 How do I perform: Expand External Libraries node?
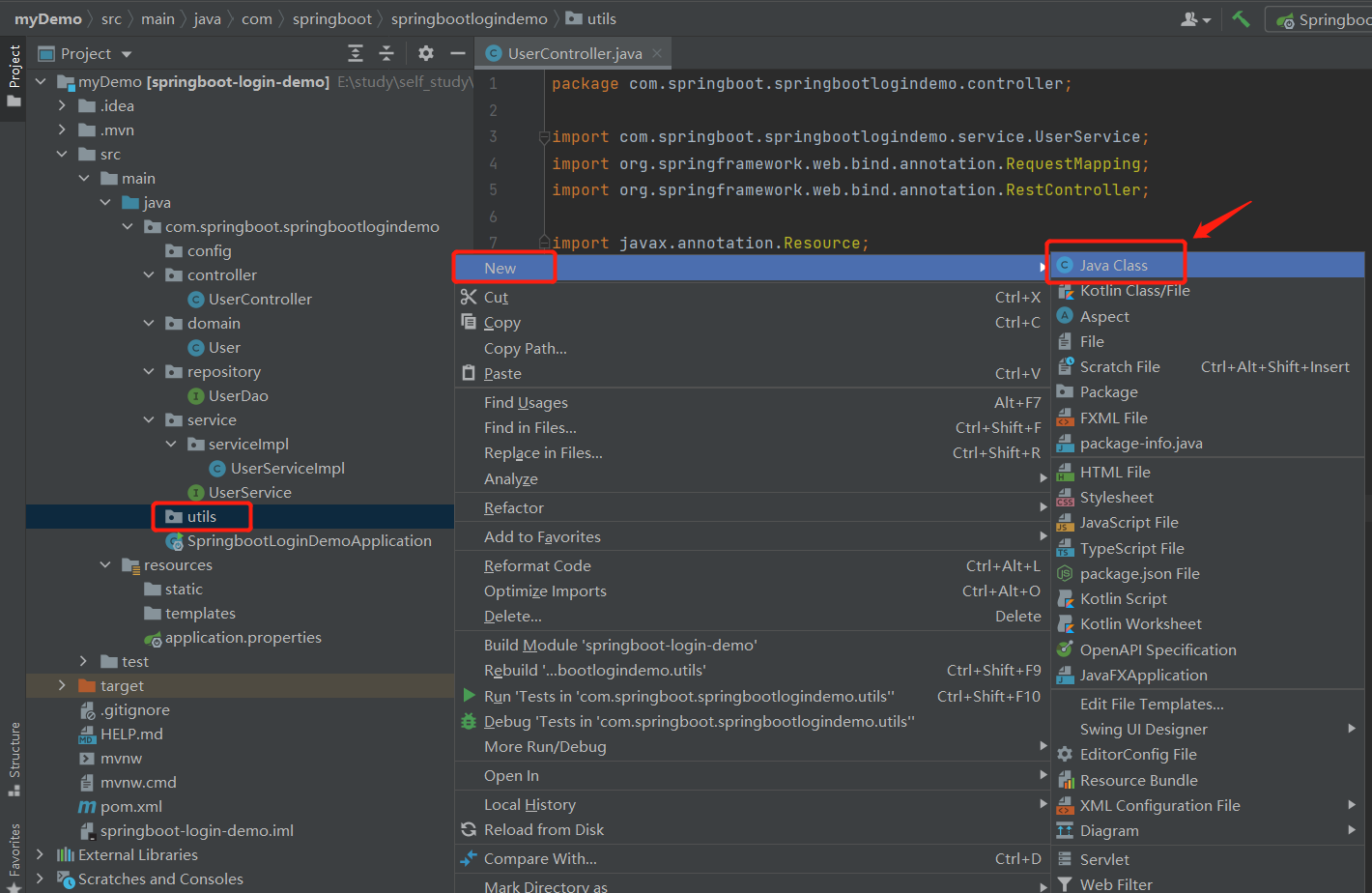[40, 854]
